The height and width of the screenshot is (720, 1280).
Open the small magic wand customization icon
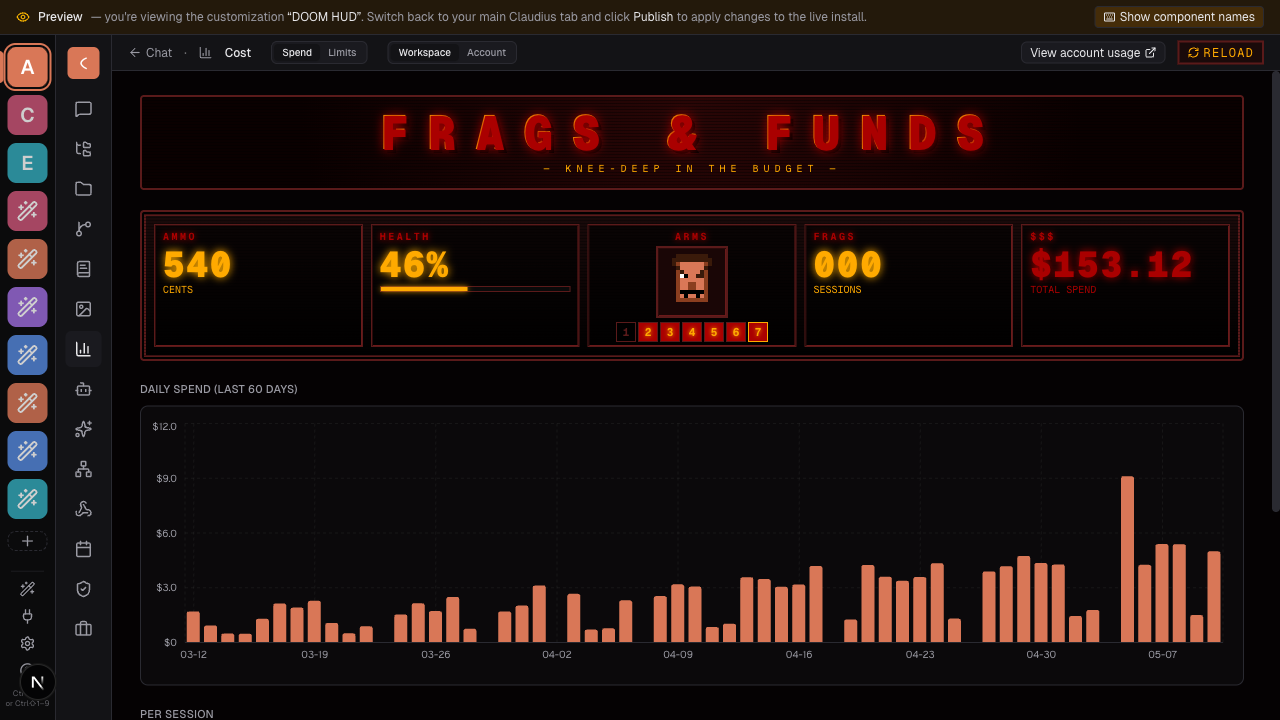coord(28,589)
